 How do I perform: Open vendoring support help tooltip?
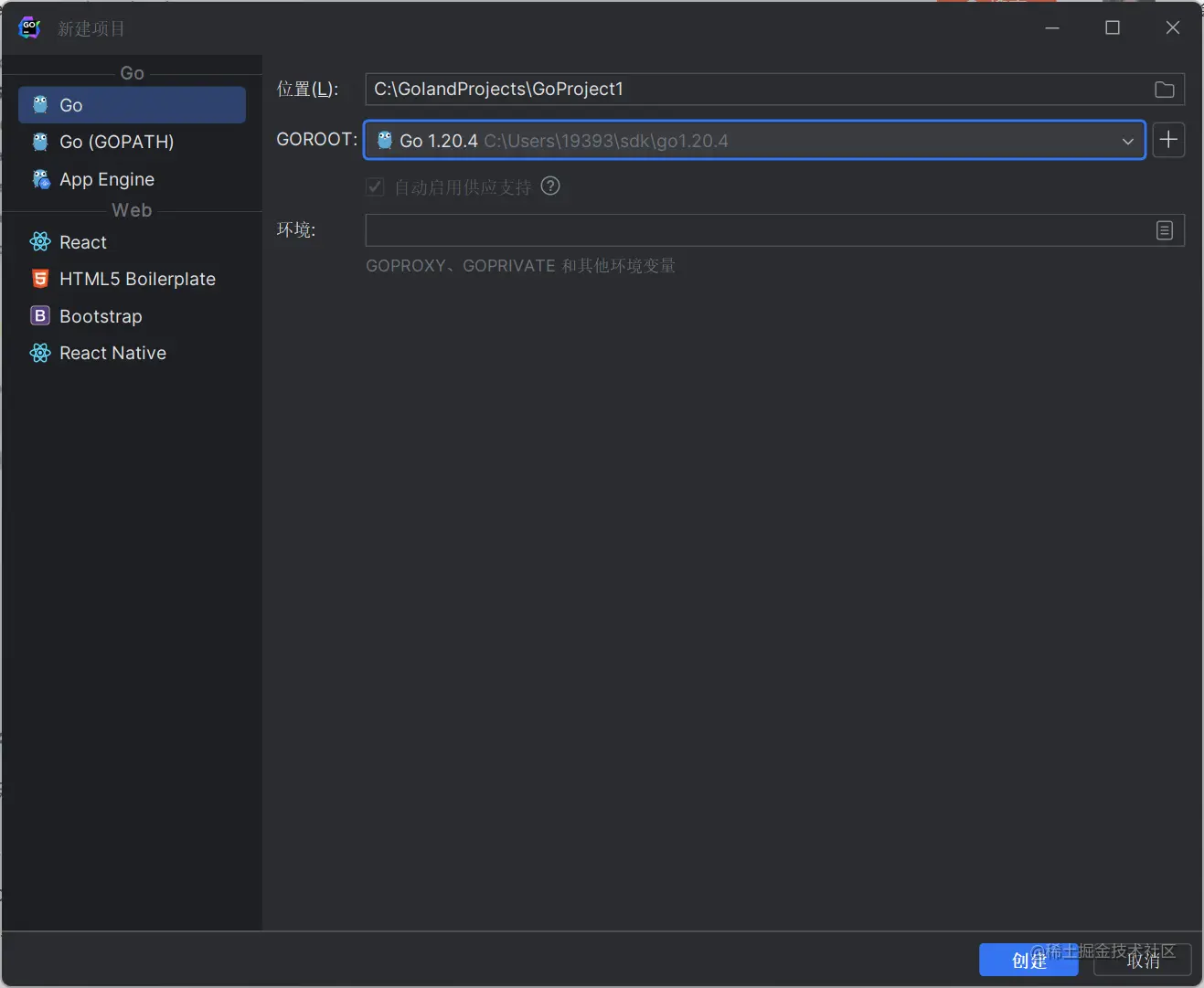click(550, 186)
